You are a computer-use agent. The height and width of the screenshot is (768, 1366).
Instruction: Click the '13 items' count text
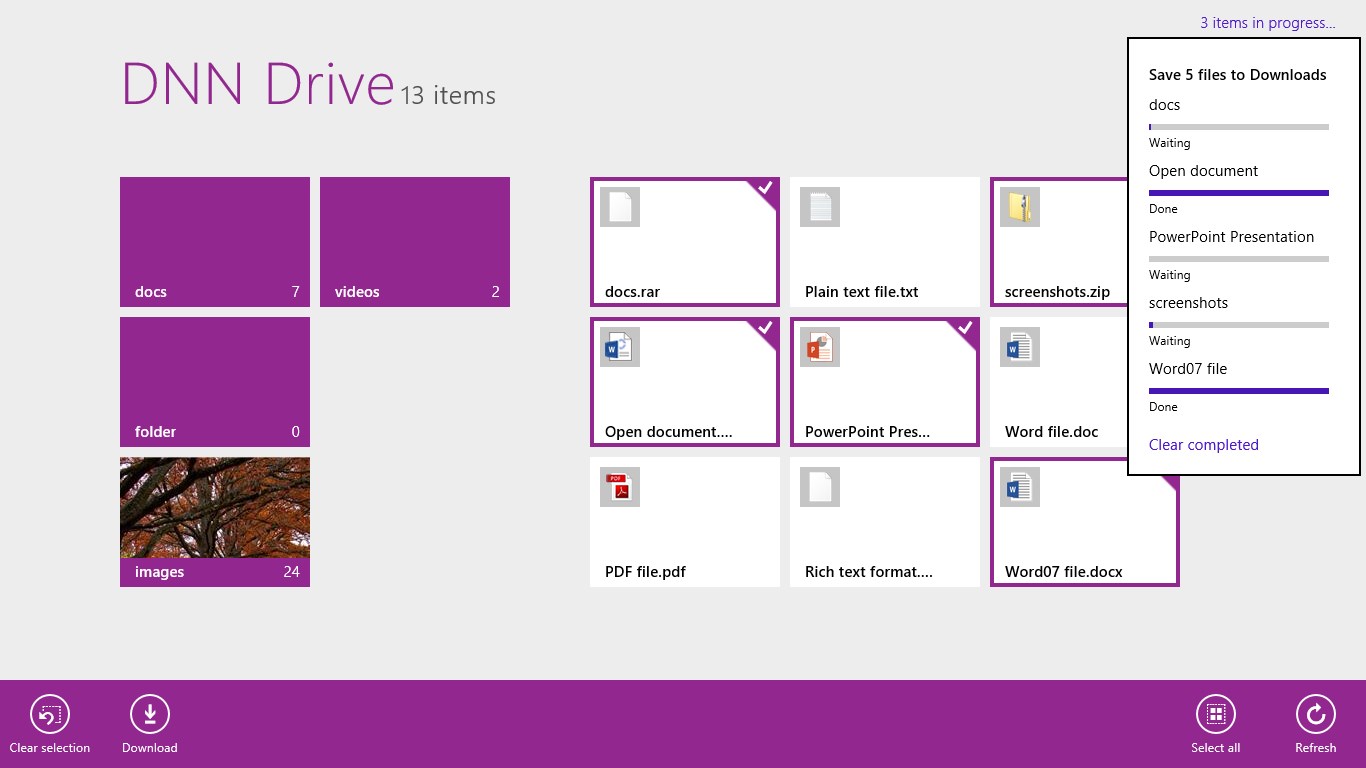click(x=448, y=95)
